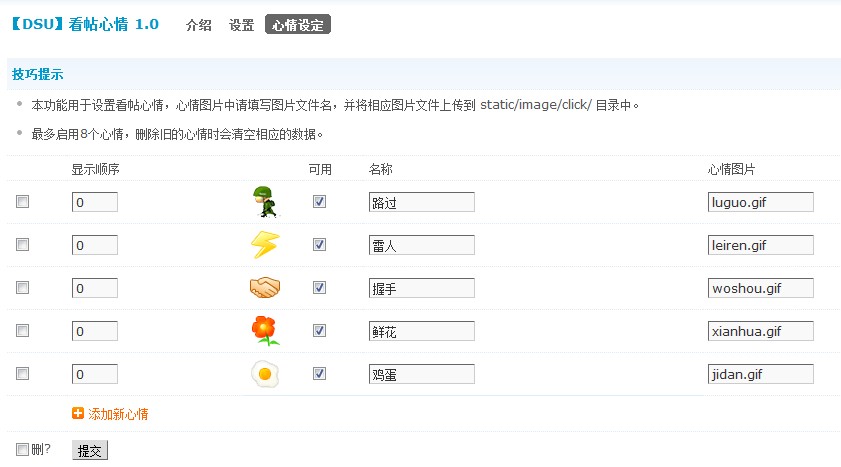Click the soldier mood icon for 路过
Viewport: 841px width, 467px height.
(x=265, y=202)
